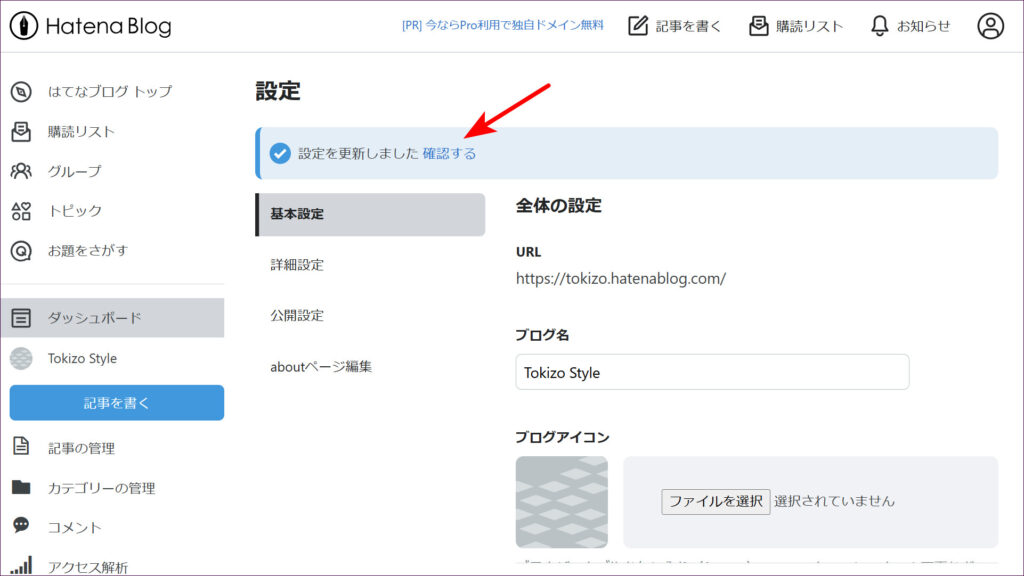1024x576 pixels.
Task: Click the 確認する link in notification
Action: pyautogui.click(x=449, y=154)
